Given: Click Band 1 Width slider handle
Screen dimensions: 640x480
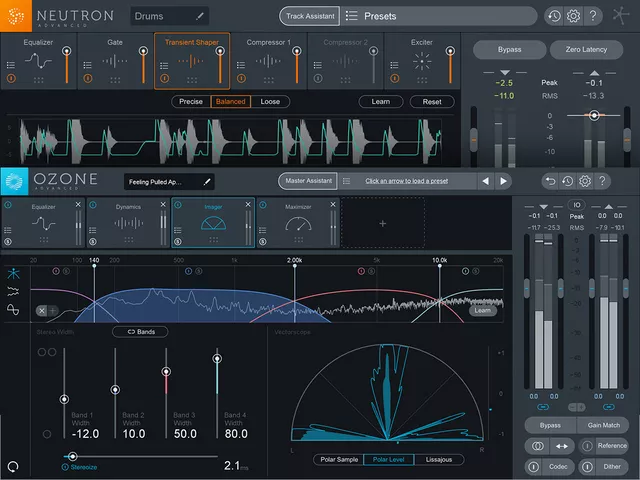Looking at the screenshot, I should pos(65,399).
